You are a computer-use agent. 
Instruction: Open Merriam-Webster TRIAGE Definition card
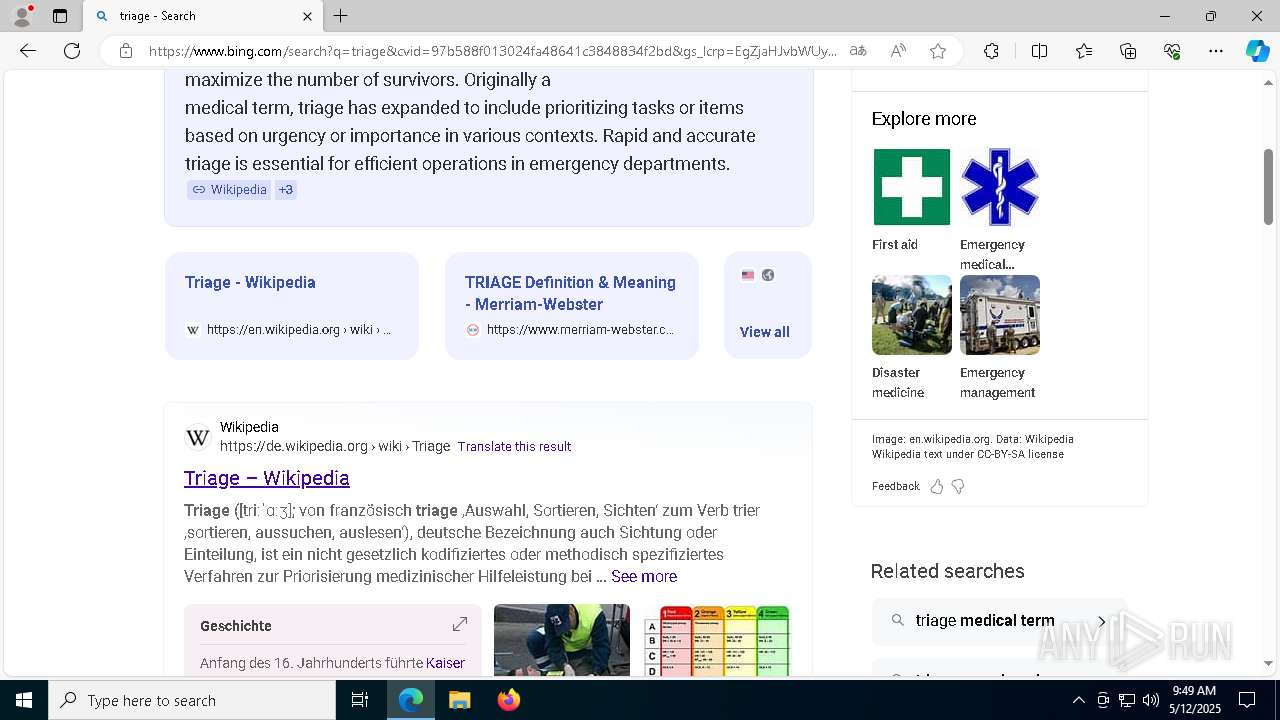click(x=572, y=306)
